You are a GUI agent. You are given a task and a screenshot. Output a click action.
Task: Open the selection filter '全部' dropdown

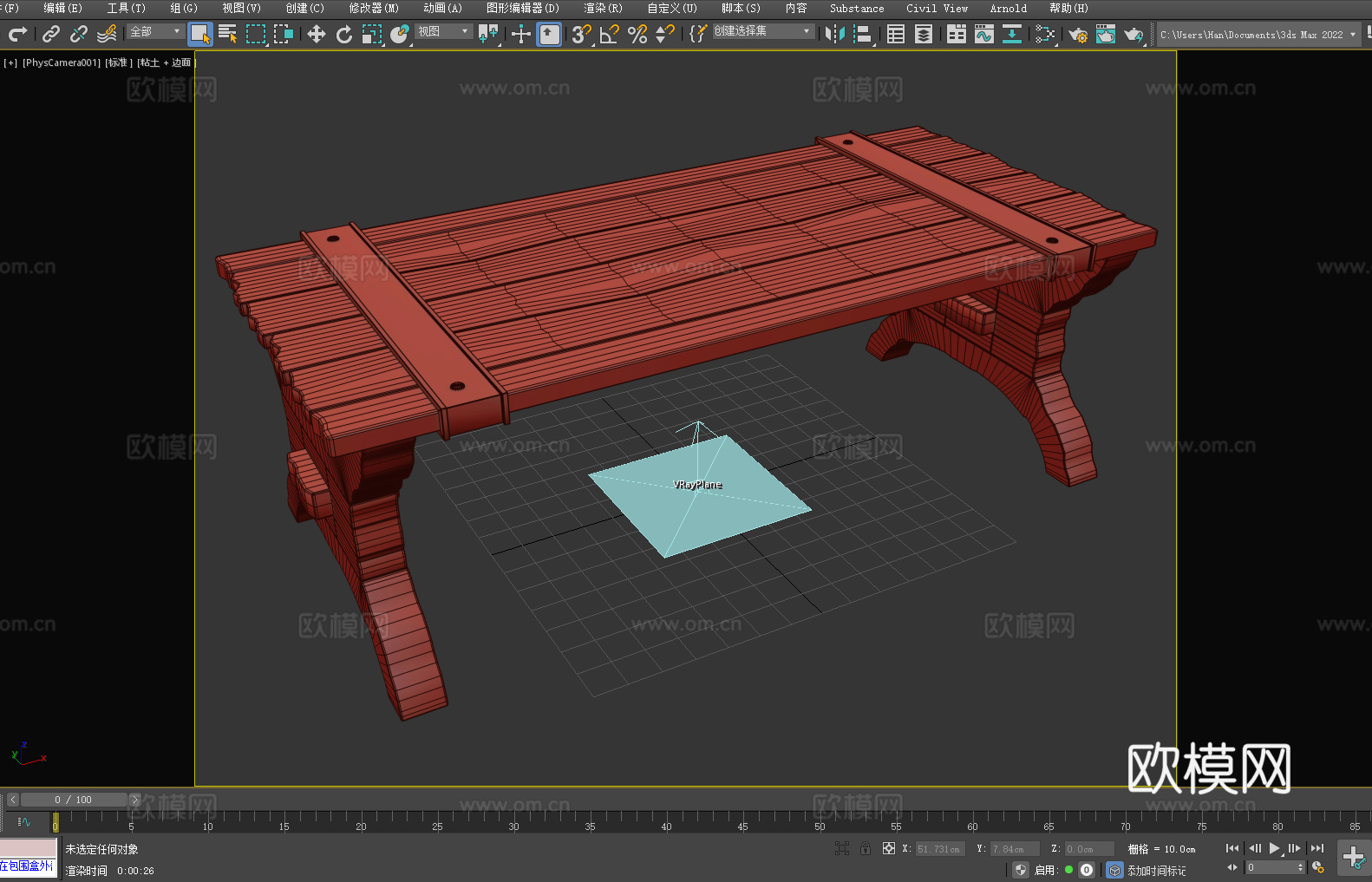coord(155,31)
